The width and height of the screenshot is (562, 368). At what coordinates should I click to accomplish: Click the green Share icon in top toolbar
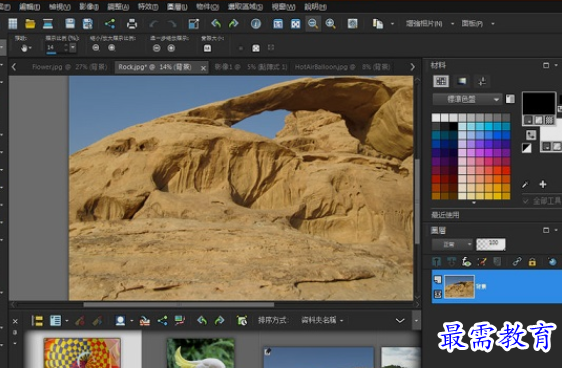[x=110, y=24]
